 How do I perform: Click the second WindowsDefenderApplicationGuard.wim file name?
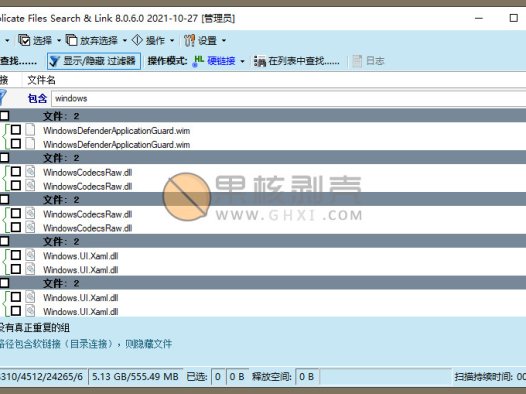coord(116,145)
